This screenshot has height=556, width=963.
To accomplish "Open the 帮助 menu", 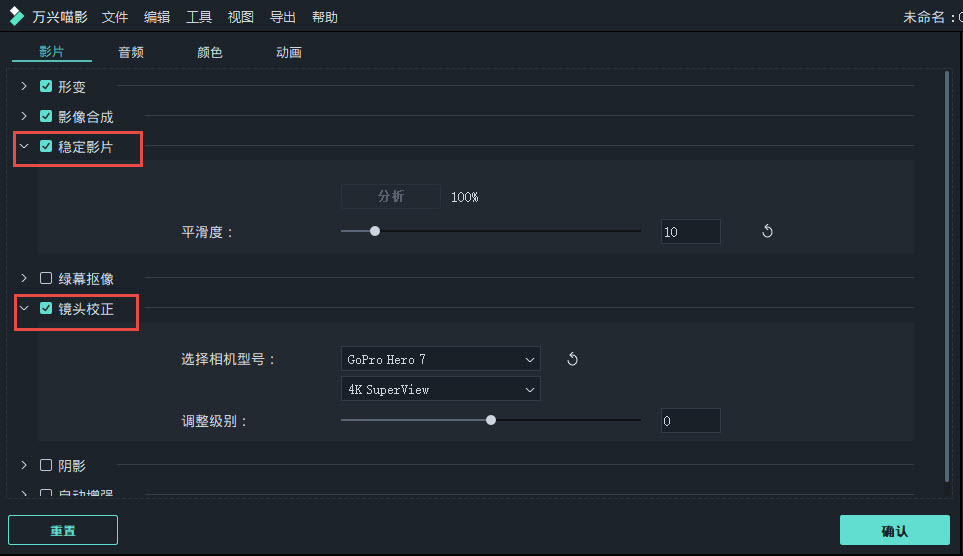I will coord(325,17).
